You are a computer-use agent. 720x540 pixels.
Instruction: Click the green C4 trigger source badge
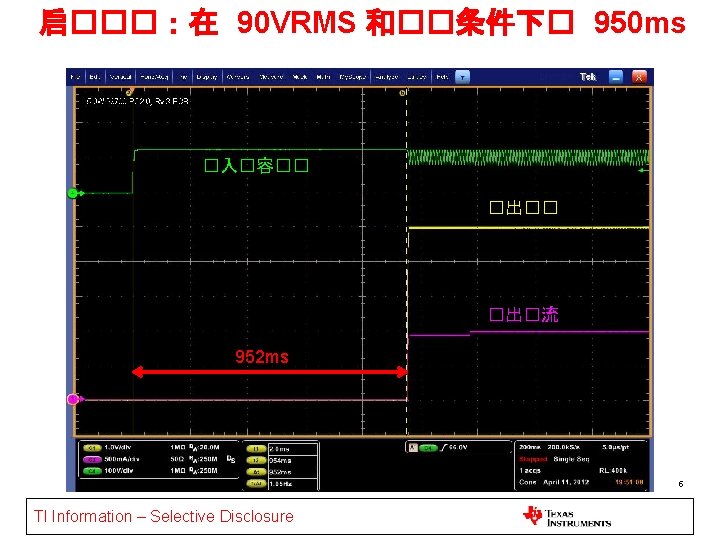pos(428,448)
